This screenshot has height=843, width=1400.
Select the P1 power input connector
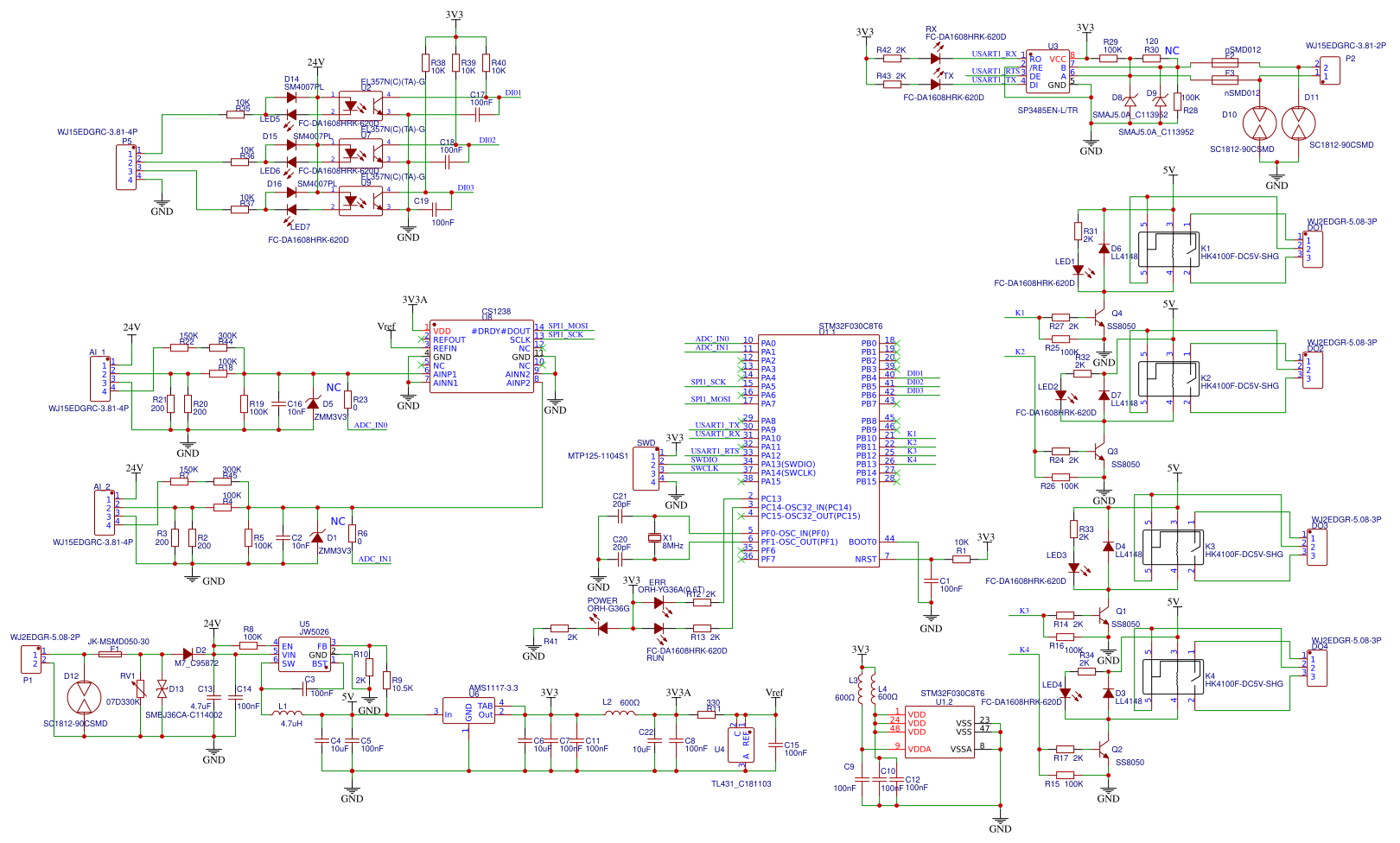coord(31,658)
